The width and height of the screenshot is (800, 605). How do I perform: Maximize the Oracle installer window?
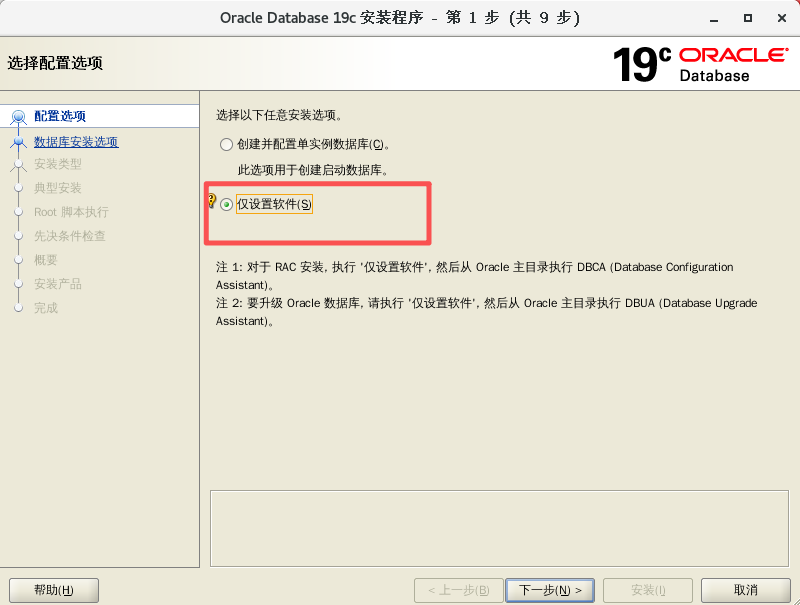click(x=747, y=18)
